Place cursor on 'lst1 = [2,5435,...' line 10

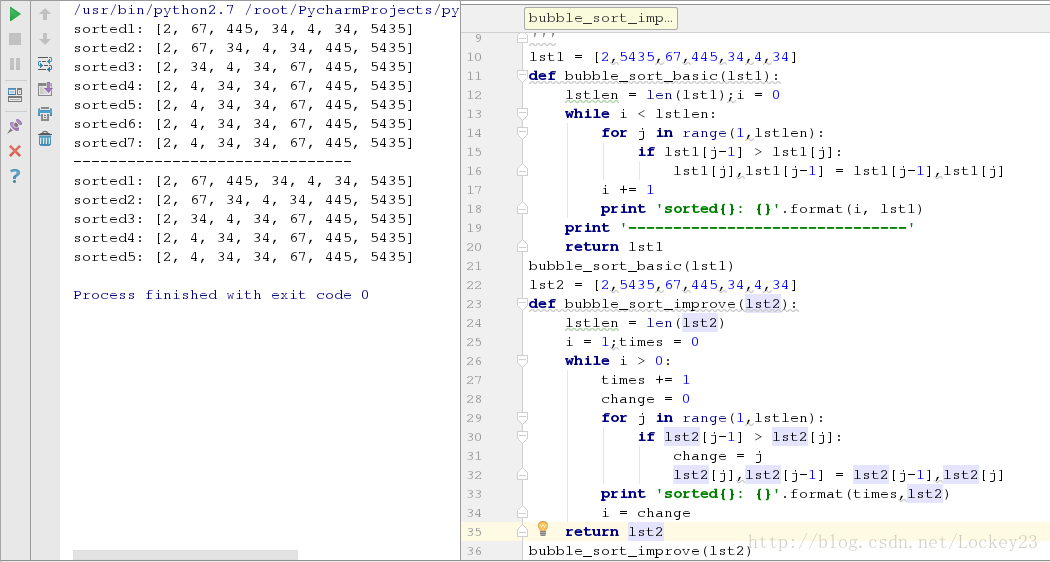pyautogui.click(x=663, y=58)
